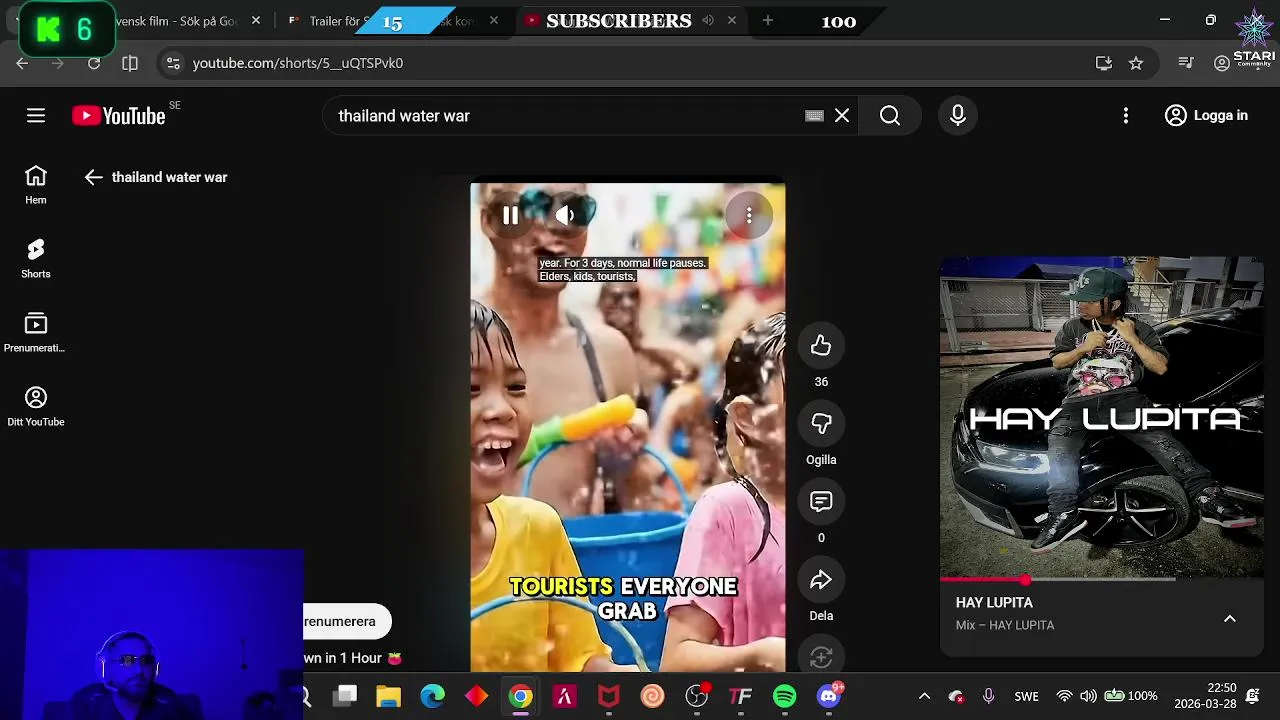This screenshot has width=1280, height=720.
Task: Install app icon in the address bar
Action: [1104, 63]
